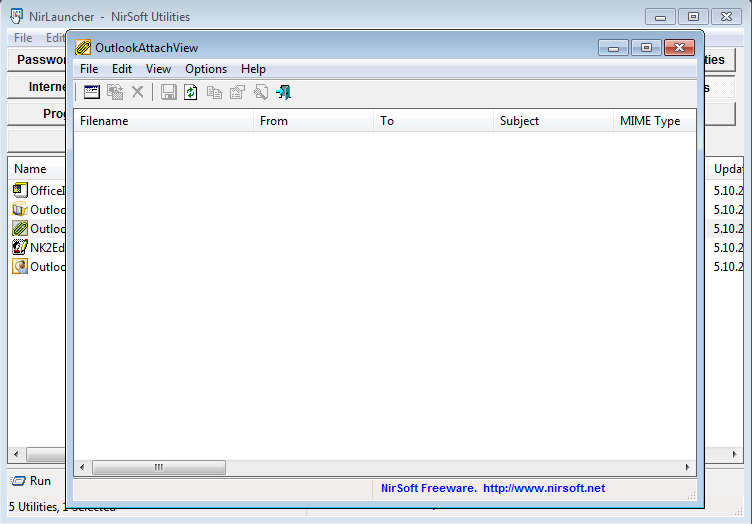Screen dimensions: 752x524
Task: Close the OutlookAttachView window
Action: pos(679,47)
